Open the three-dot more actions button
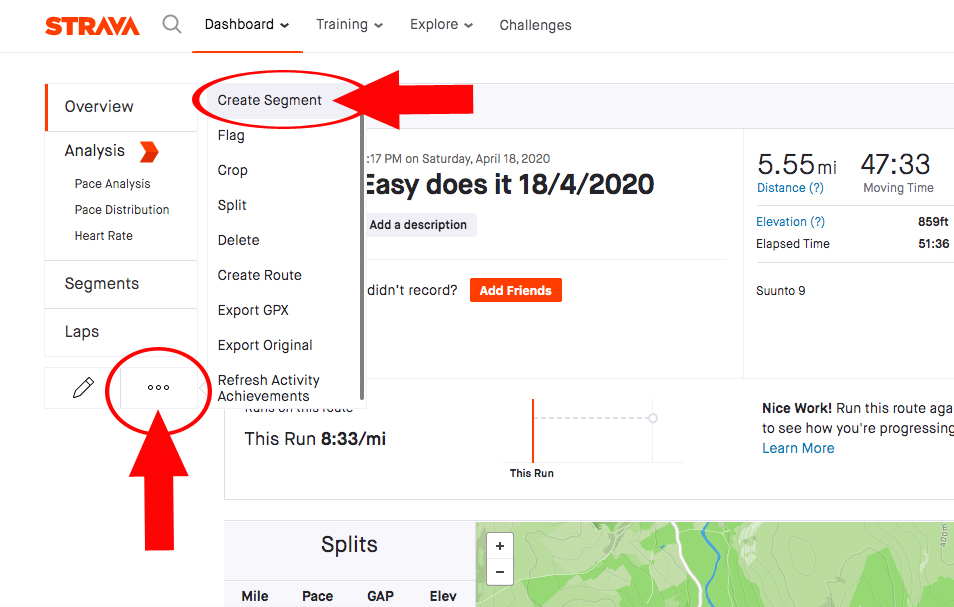 pyautogui.click(x=158, y=388)
